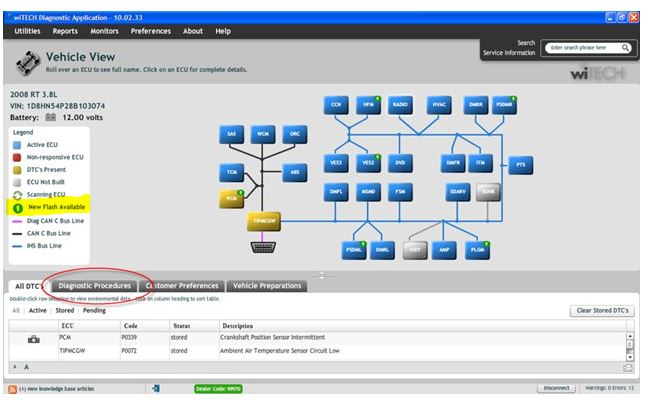The image size is (659, 405).
Task: Click Clear Stored DTC's button
Action: (603, 311)
